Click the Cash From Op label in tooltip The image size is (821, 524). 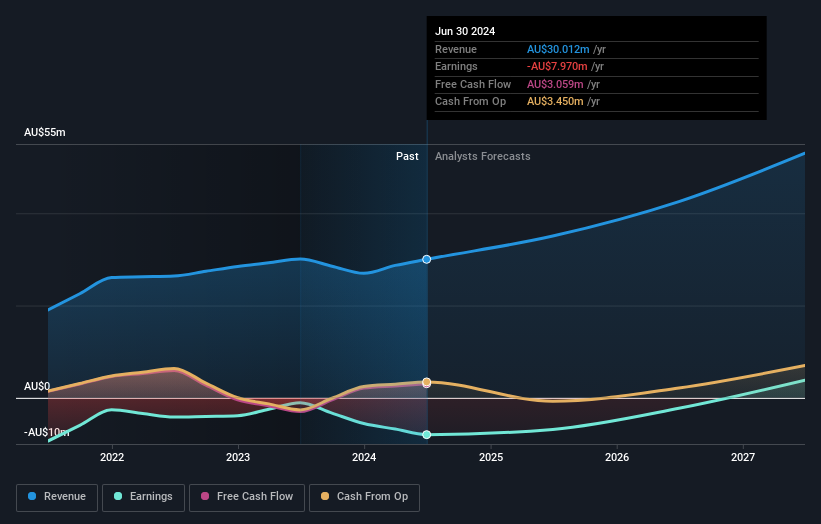coord(470,102)
